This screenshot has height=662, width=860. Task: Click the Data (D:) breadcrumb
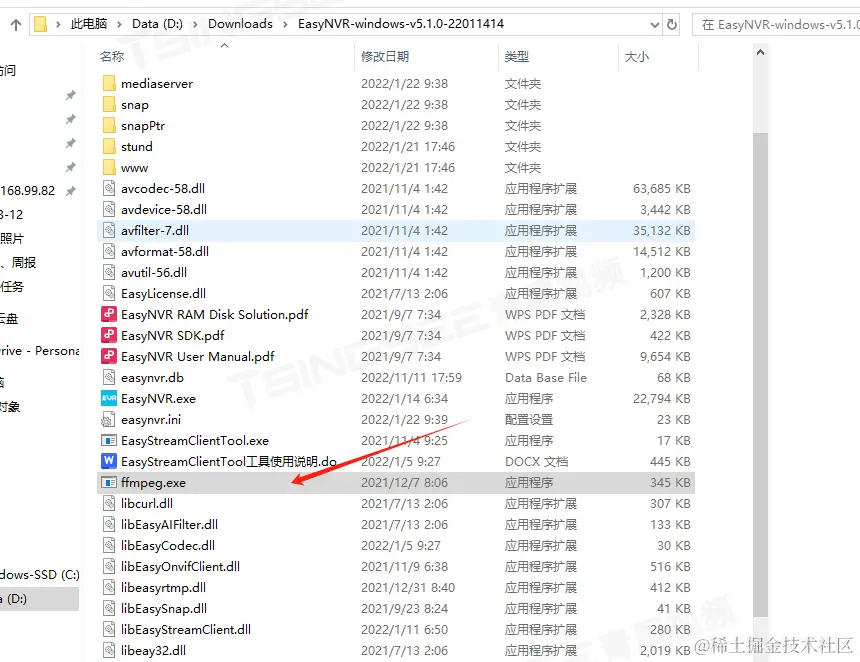(x=157, y=24)
